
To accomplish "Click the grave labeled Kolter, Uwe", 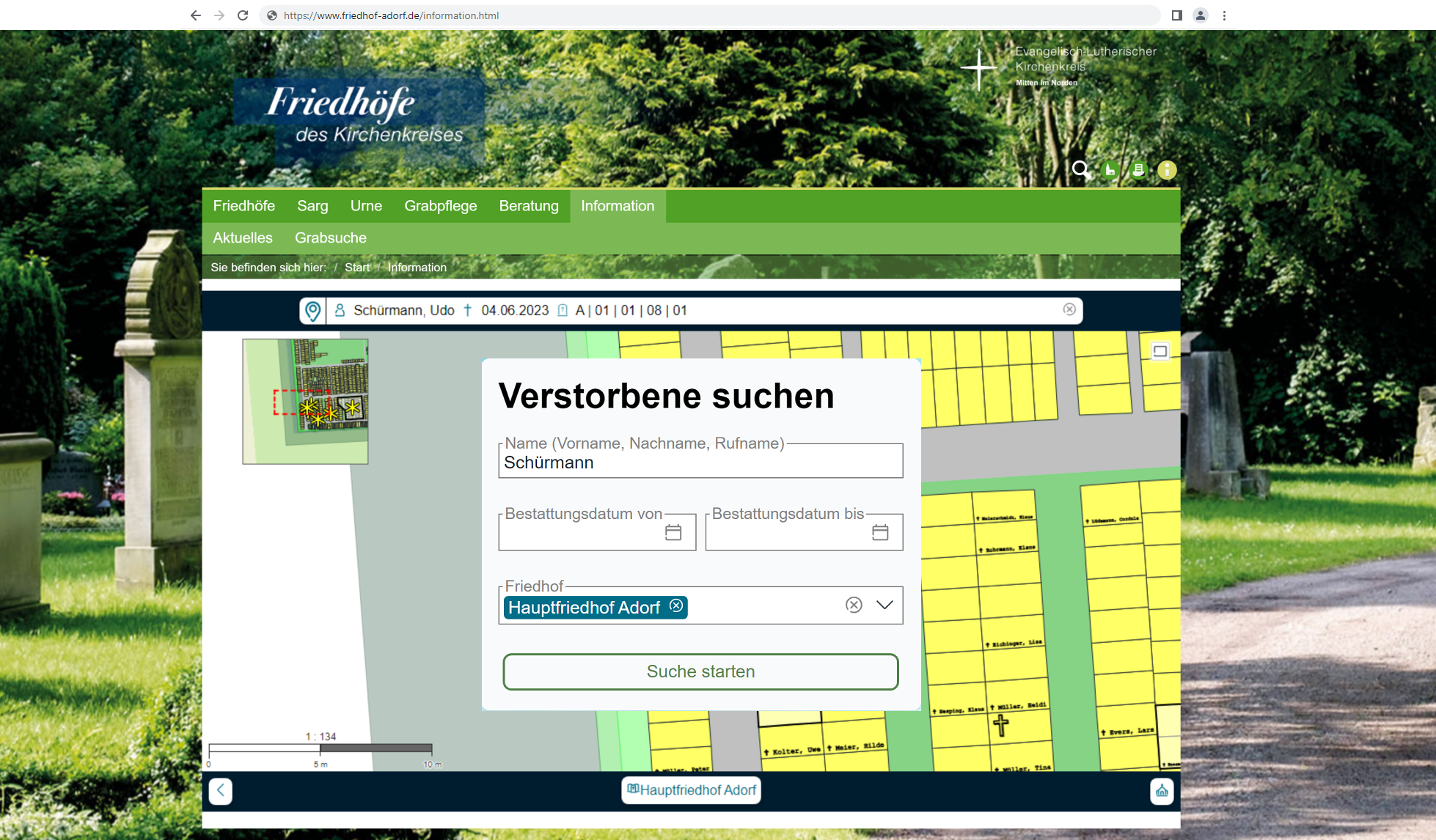I will coord(792,752).
